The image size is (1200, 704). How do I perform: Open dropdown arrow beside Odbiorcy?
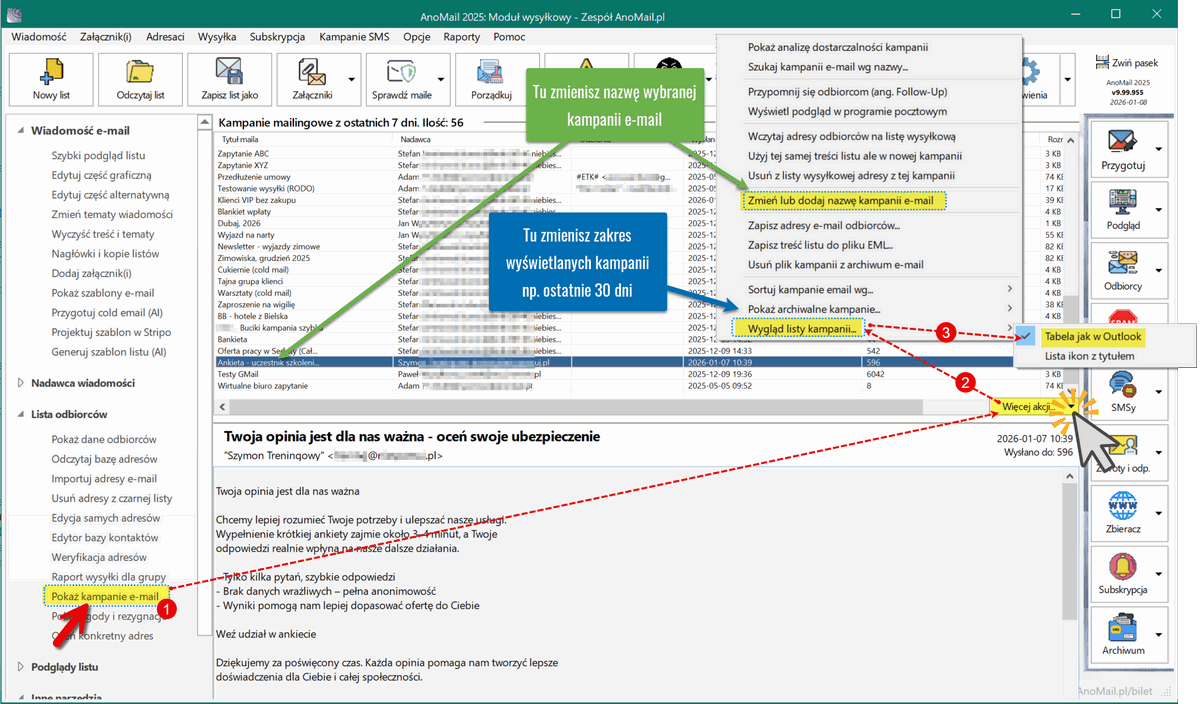(x=1159, y=271)
